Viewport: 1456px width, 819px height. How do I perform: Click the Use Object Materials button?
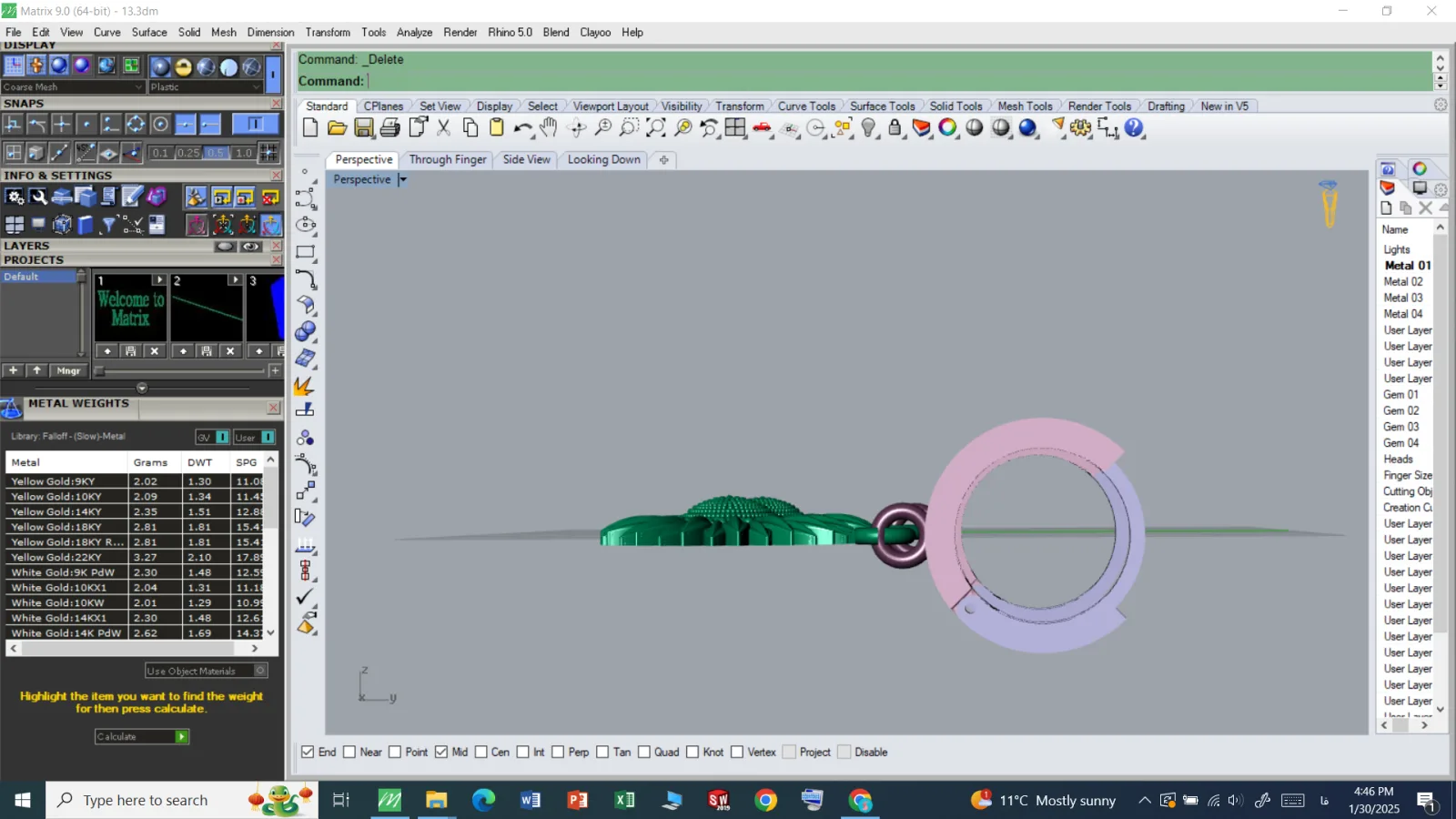click(x=206, y=671)
